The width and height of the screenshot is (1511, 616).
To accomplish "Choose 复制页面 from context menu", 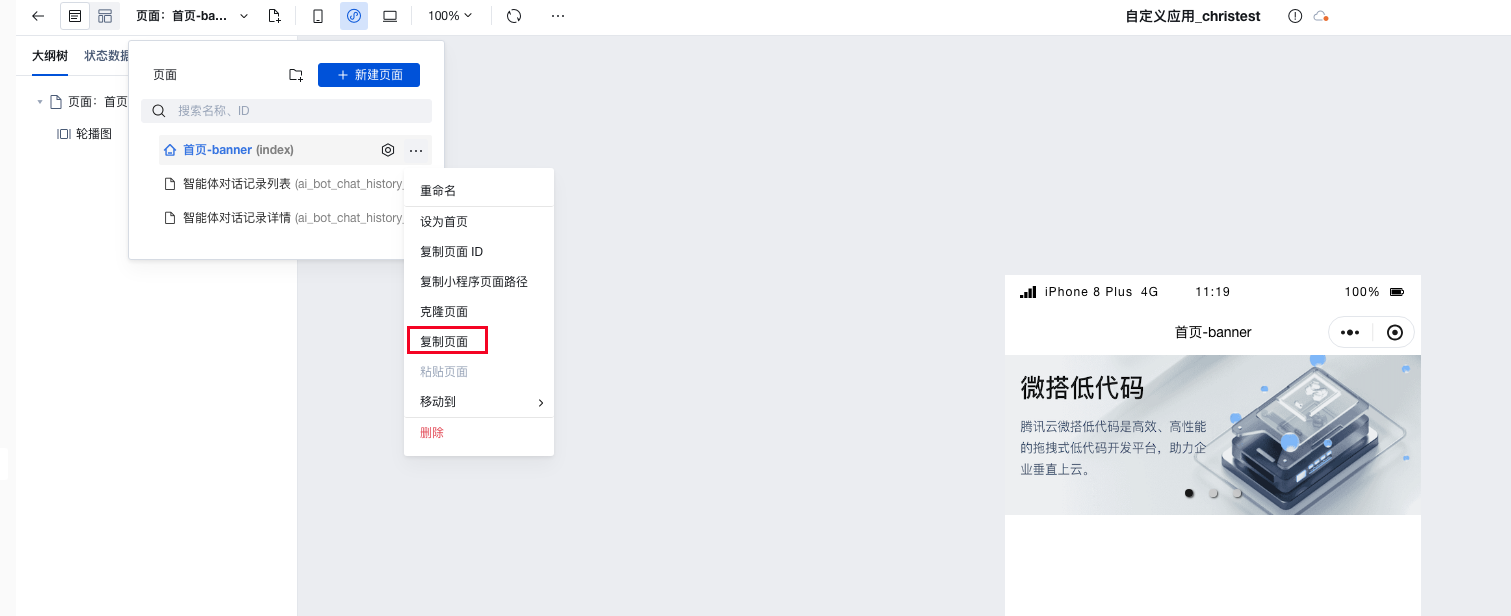I will pyautogui.click(x=479, y=342).
